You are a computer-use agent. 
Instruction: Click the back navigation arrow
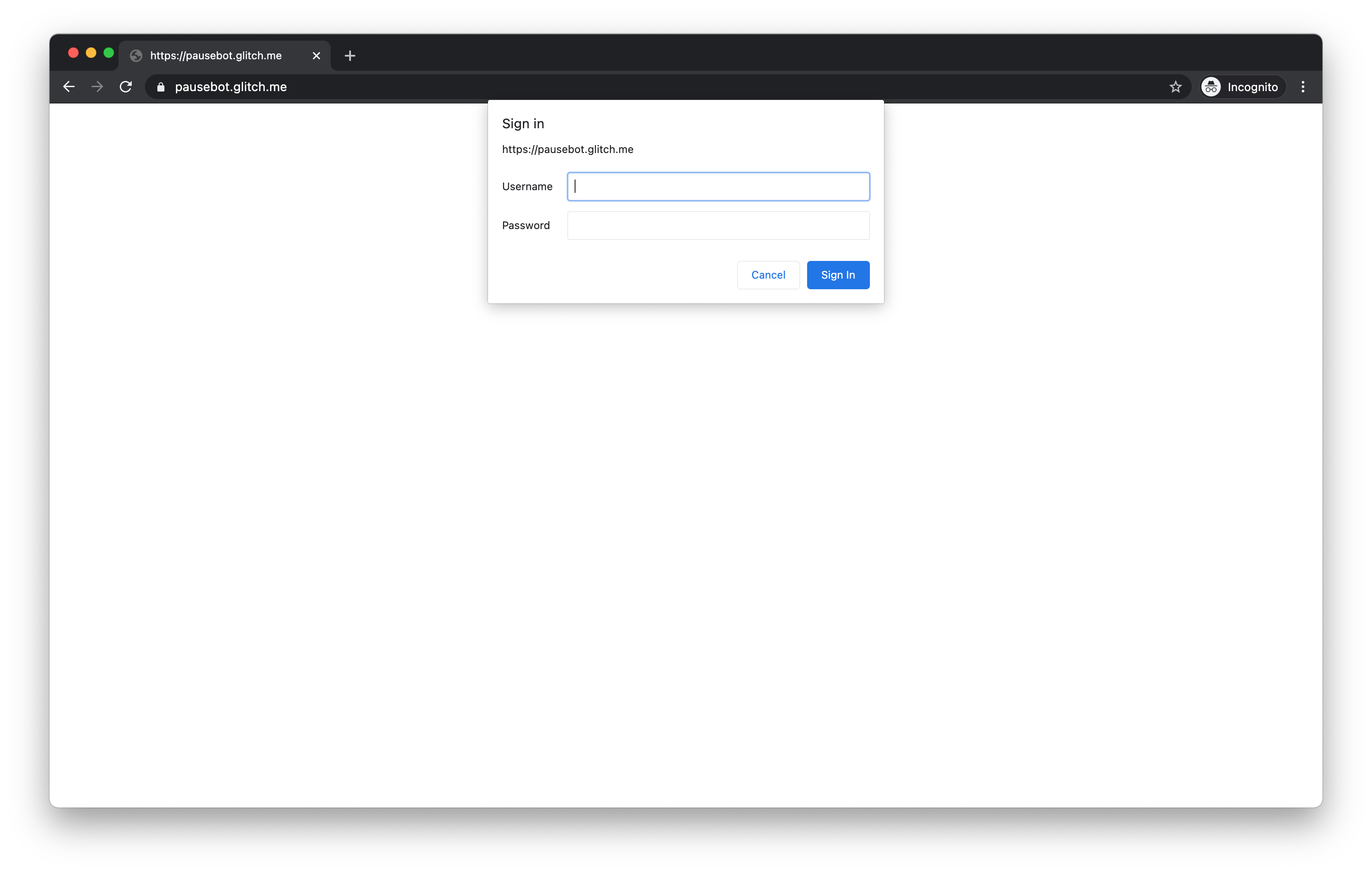[69, 87]
